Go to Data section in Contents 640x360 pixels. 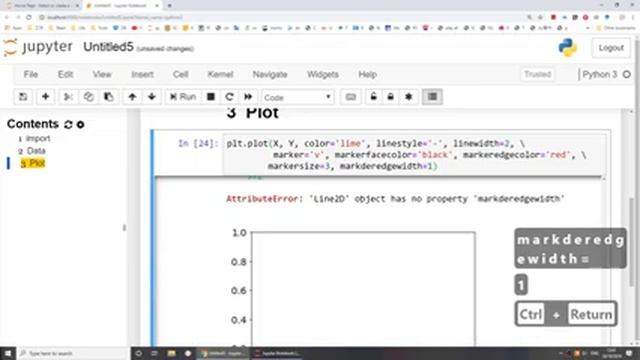(x=36, y=151)
